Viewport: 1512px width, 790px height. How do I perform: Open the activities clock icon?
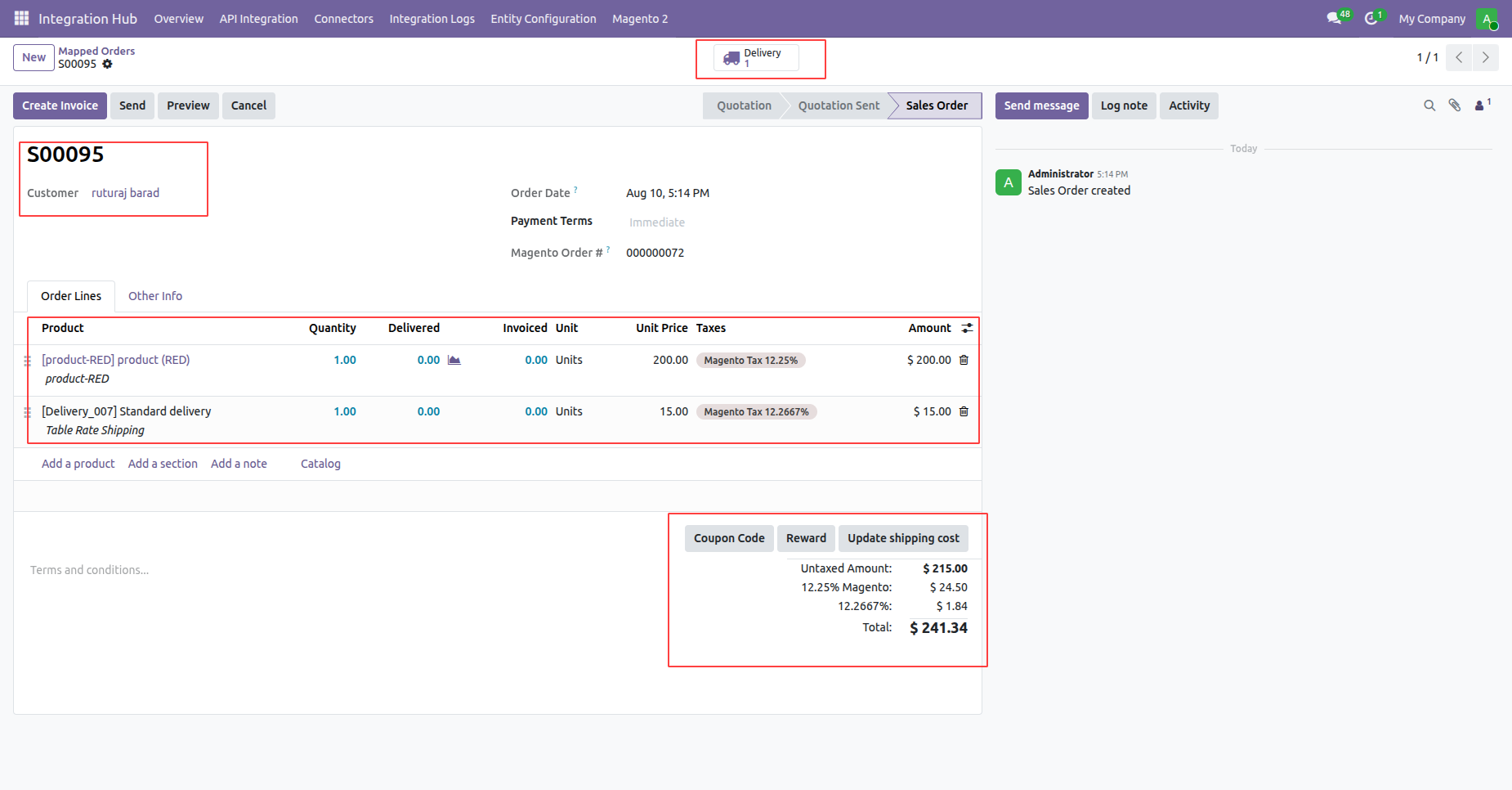pos(1374,18)
